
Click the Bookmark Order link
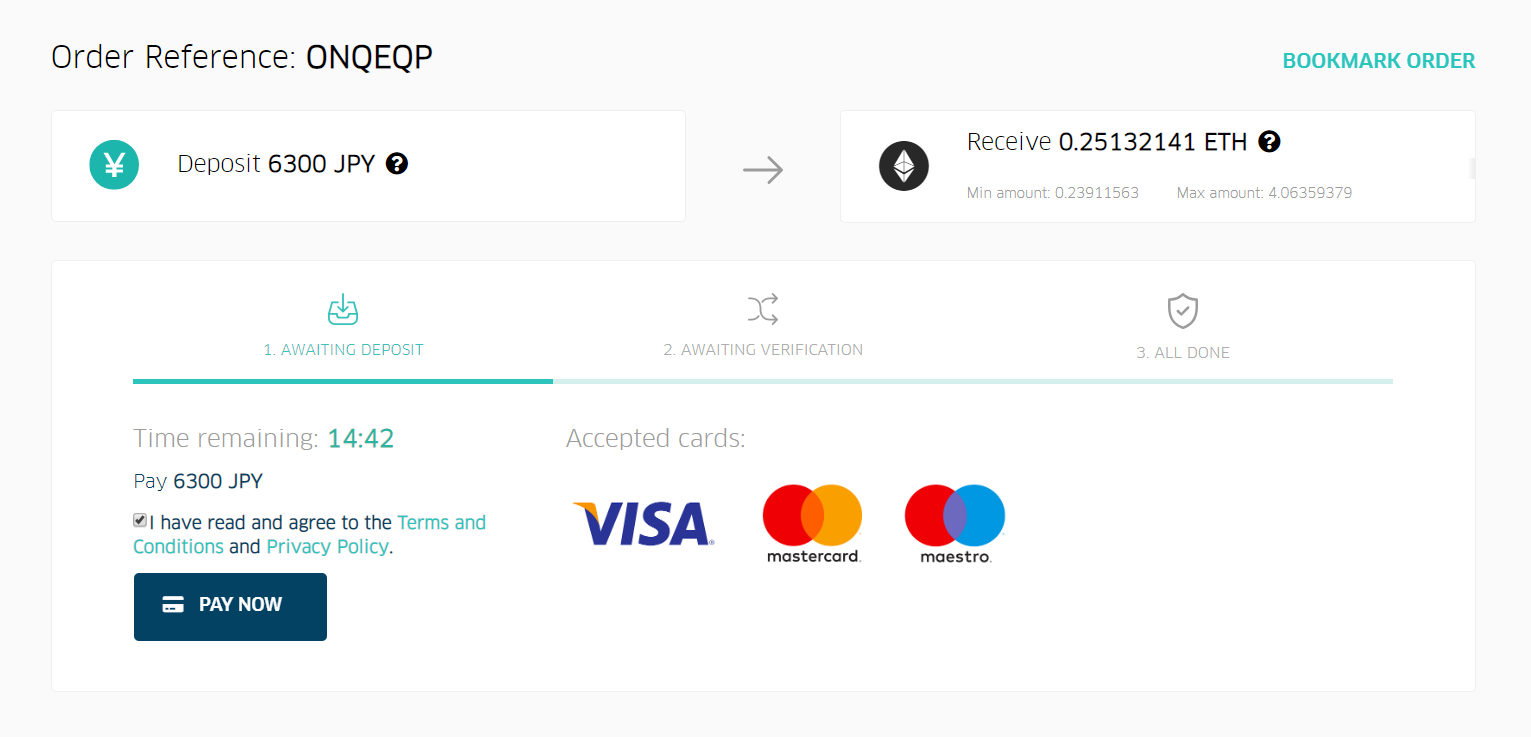coord(1379,61)
